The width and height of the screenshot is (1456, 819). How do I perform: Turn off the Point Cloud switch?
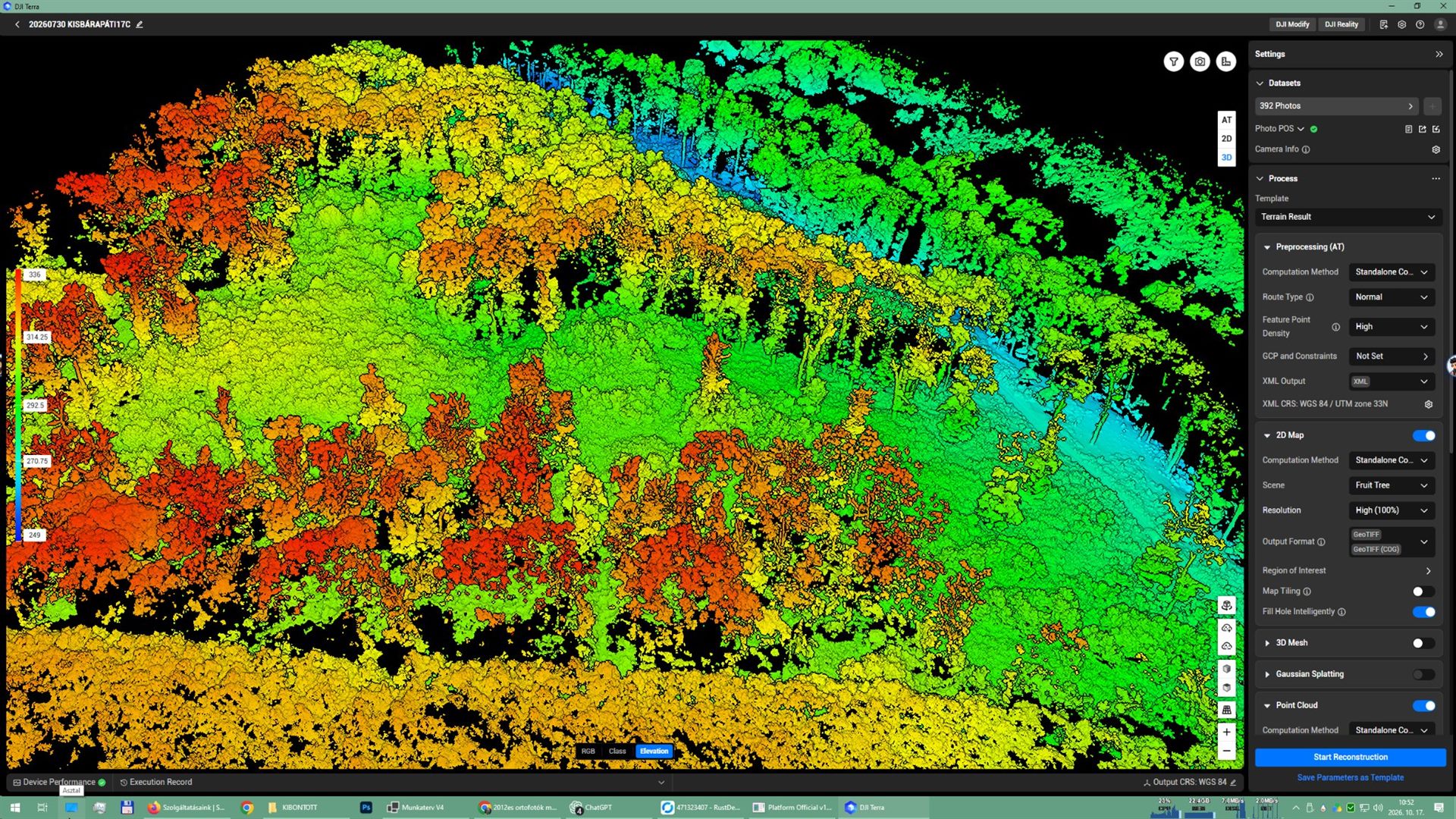pos(1423,705)
